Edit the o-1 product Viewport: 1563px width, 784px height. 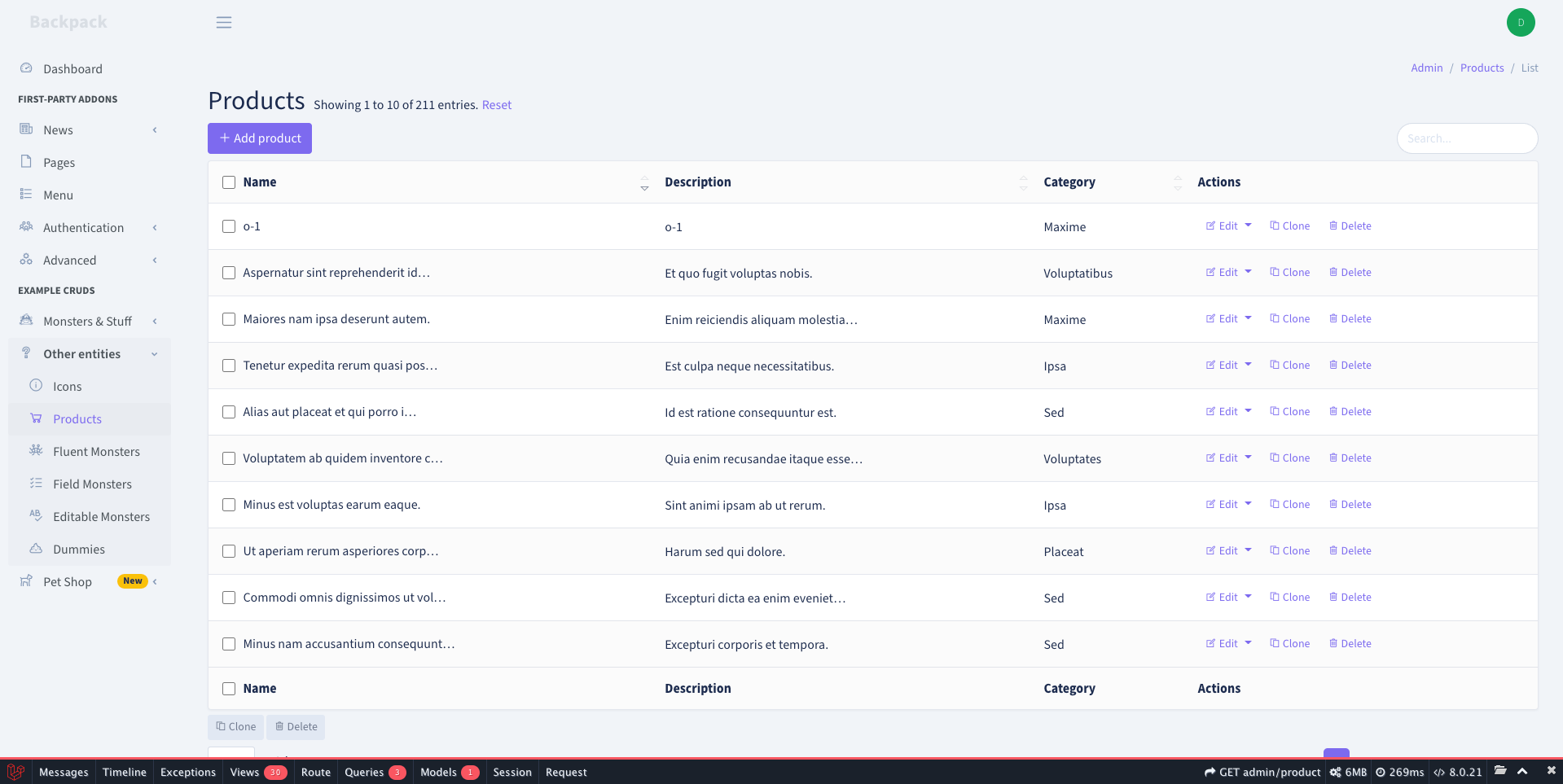point(1222,226)
